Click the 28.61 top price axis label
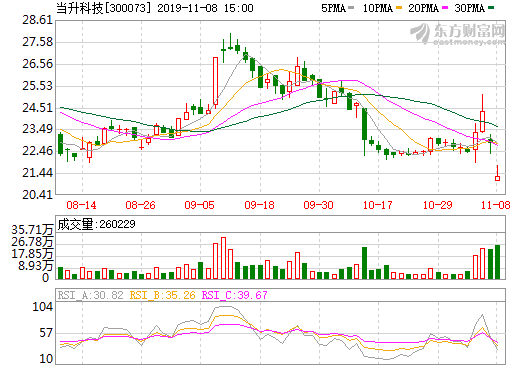Viewport: 520px width, 365px height. 38,20
